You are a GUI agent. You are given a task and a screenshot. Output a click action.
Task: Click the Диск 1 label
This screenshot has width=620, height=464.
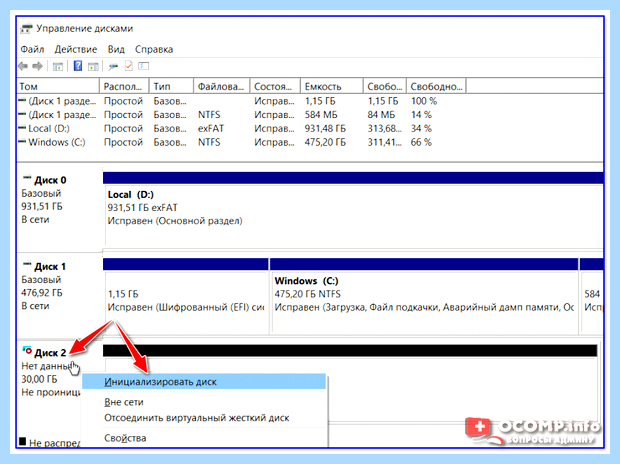tap(50, 267)
